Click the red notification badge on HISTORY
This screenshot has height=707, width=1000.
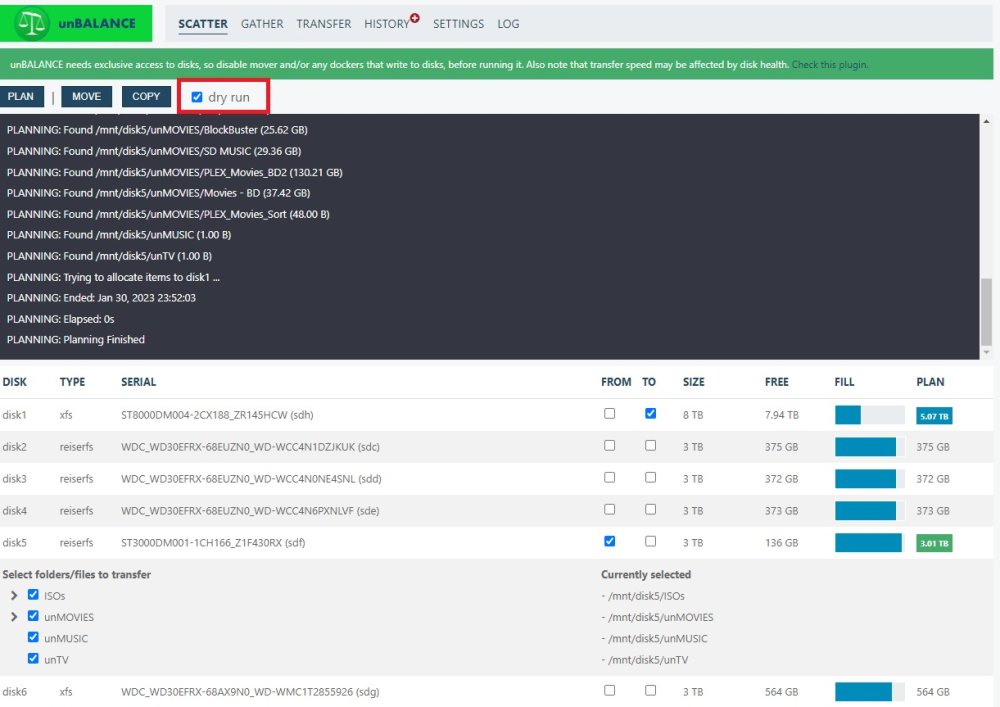tap(415, 18)
